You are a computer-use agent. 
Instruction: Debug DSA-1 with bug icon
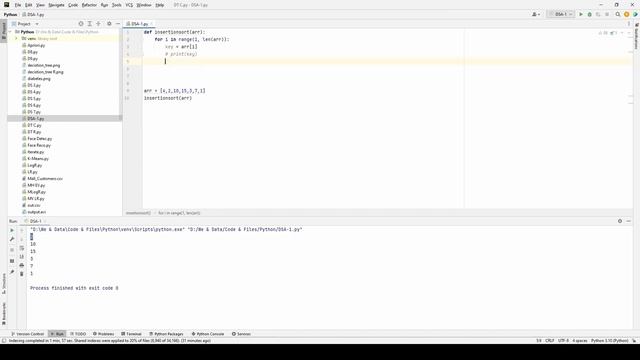(589, 14)
